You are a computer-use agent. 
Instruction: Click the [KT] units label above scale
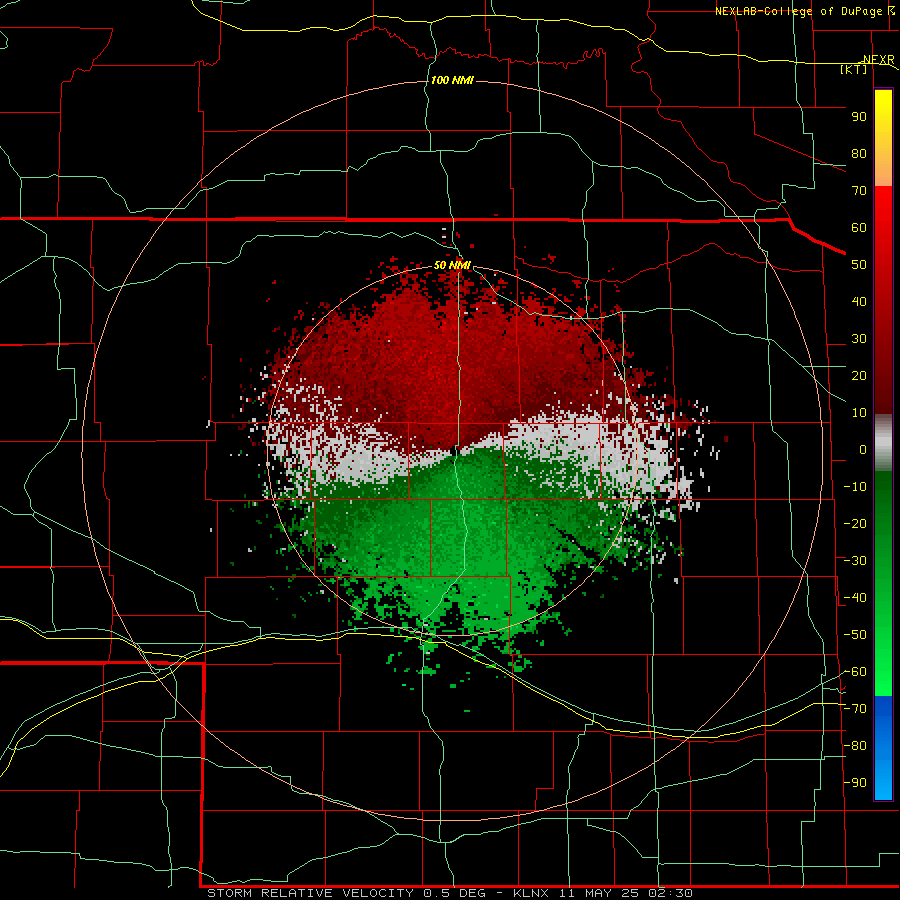tap(854, 69)
